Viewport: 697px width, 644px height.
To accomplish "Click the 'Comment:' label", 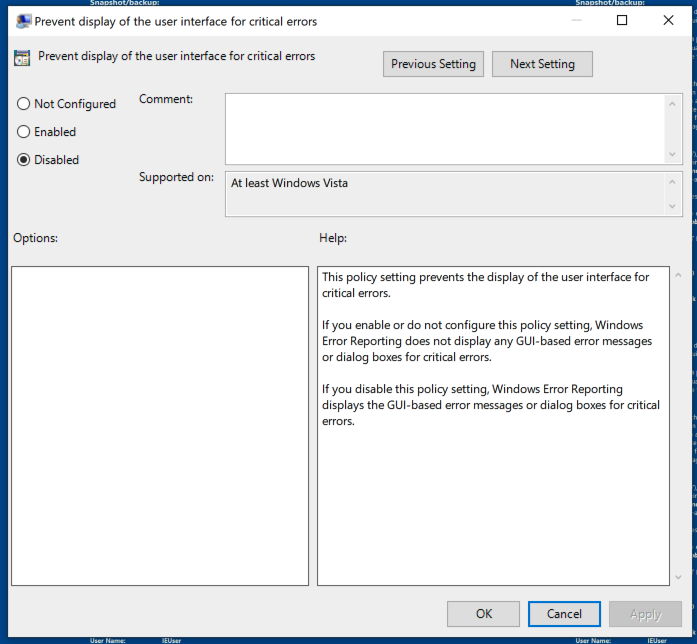I will [166, 99].
